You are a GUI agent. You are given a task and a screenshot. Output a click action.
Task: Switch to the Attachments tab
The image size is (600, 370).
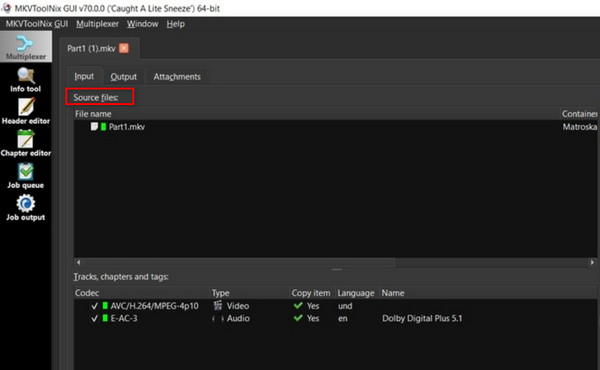[x=177, y=77]
